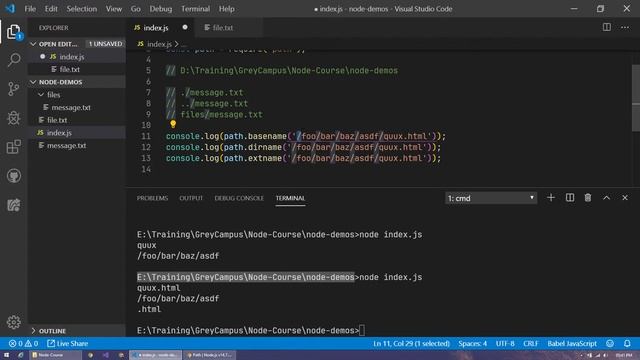Click the editor vertical scrollbar

[636, 98]
